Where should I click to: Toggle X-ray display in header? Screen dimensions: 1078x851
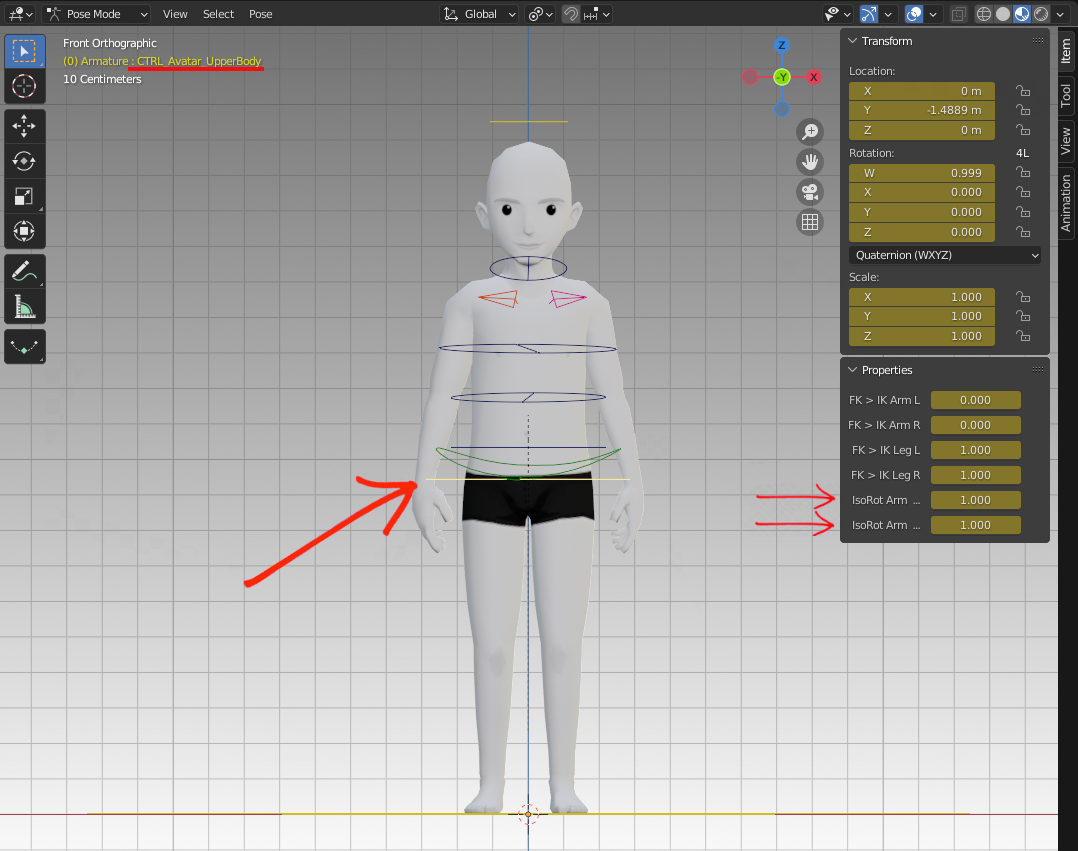coord(959,14)
